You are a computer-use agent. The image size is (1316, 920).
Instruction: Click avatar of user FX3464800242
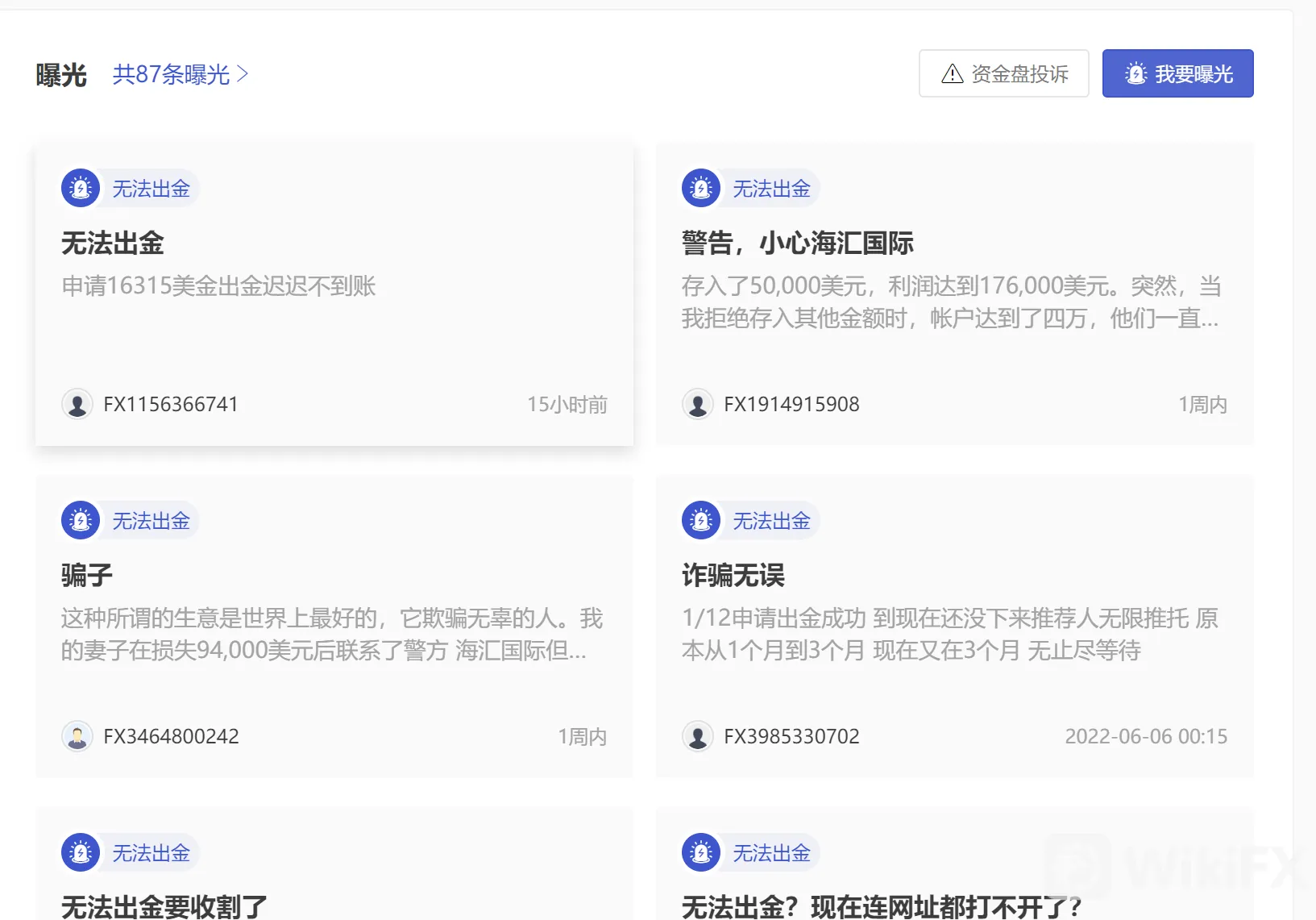point(77,736)
